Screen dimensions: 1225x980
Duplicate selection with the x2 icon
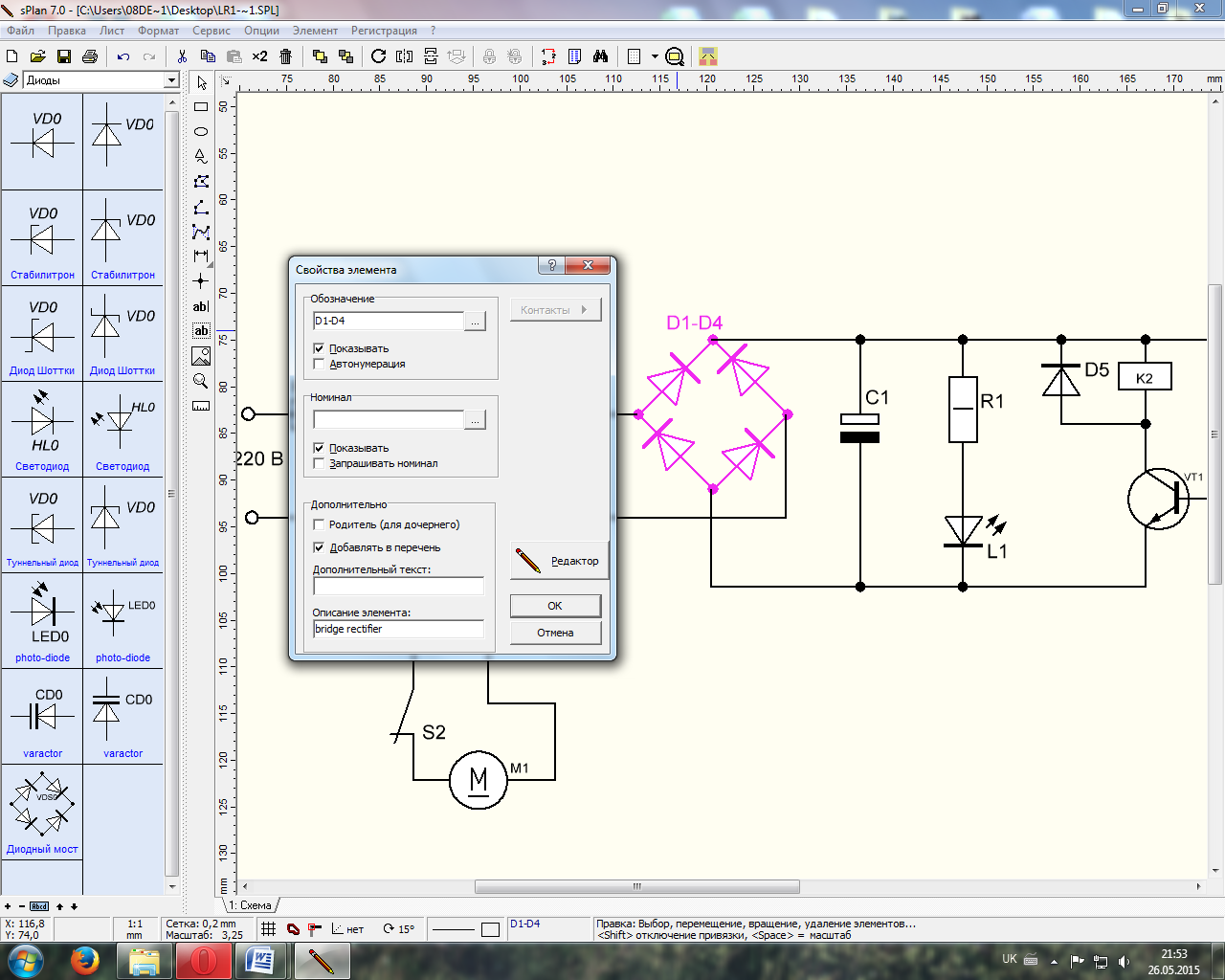click(259, 56)
